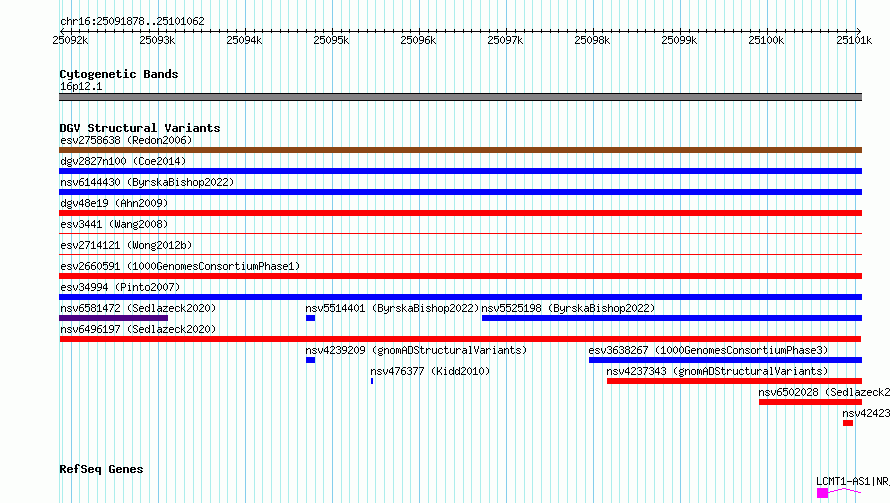Click the 25099k ruler tick label

[679, 40]
